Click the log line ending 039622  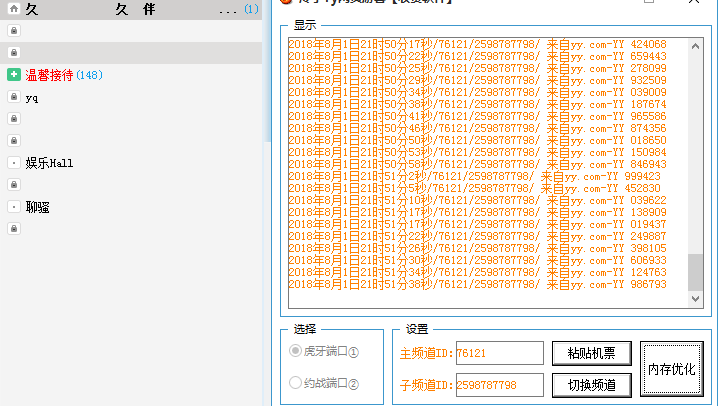478,200
